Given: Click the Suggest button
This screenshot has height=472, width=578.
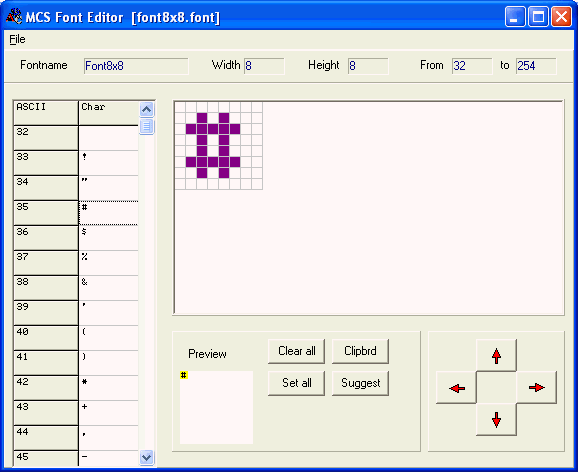Looking at the screenshot, I should [x=361, y=383].
